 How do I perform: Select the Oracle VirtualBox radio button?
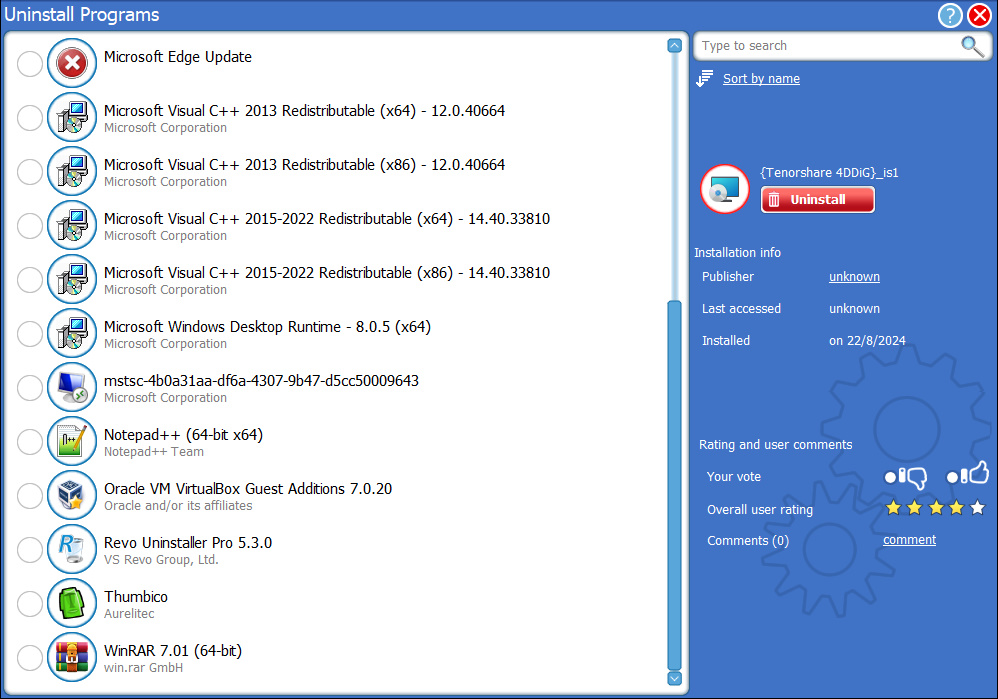(30, 496)
